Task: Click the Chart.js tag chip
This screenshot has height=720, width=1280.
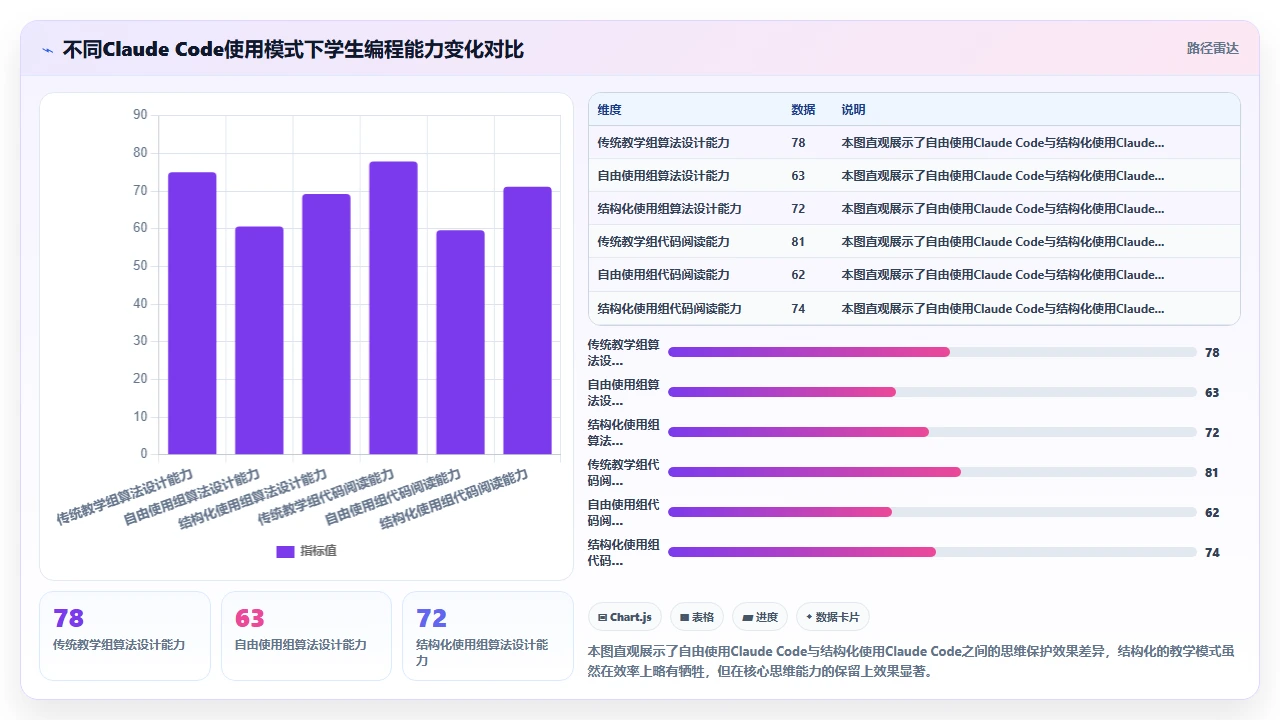Action: click(625, 617)
